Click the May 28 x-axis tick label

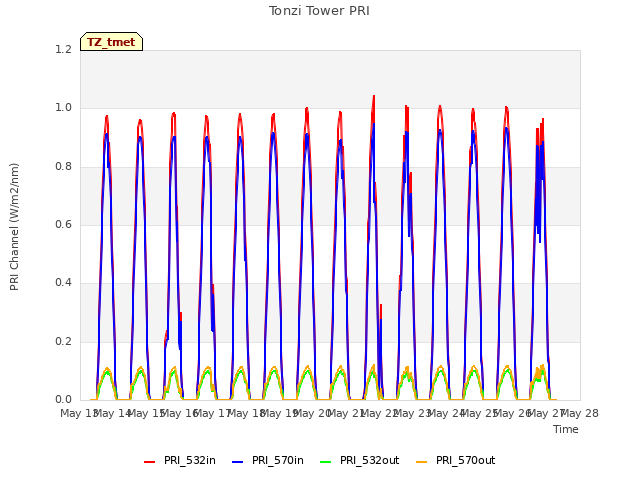point(580,413)
